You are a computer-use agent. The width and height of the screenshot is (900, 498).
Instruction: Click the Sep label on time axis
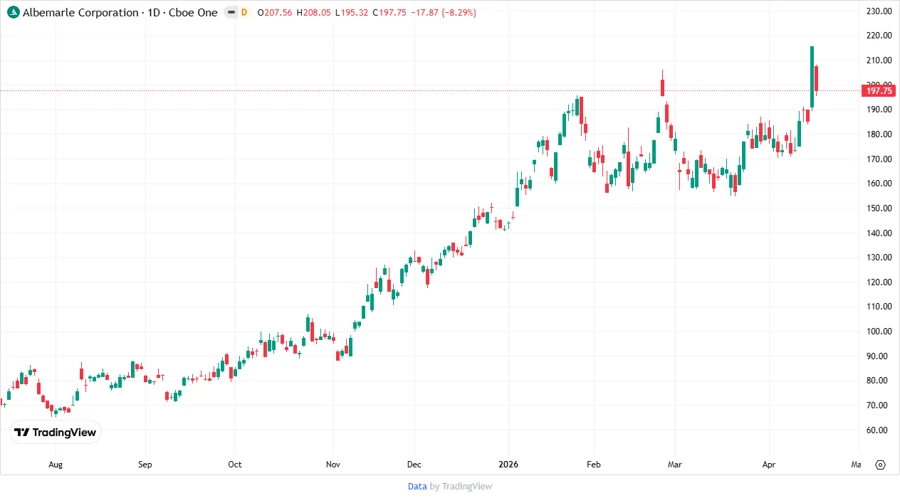pyautogui.click(x=145, y=465)
